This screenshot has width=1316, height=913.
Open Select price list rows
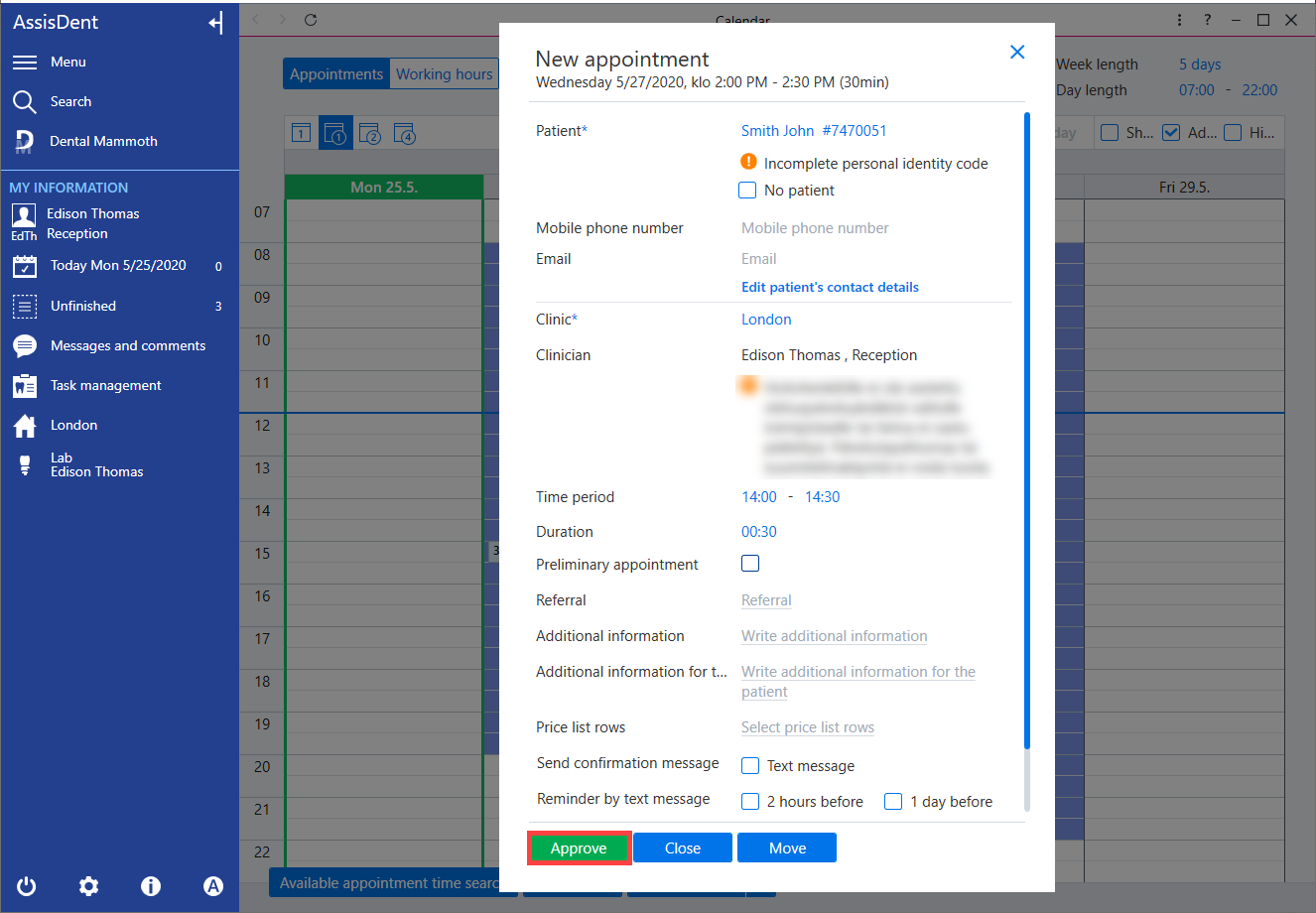[x=808, y=727]
